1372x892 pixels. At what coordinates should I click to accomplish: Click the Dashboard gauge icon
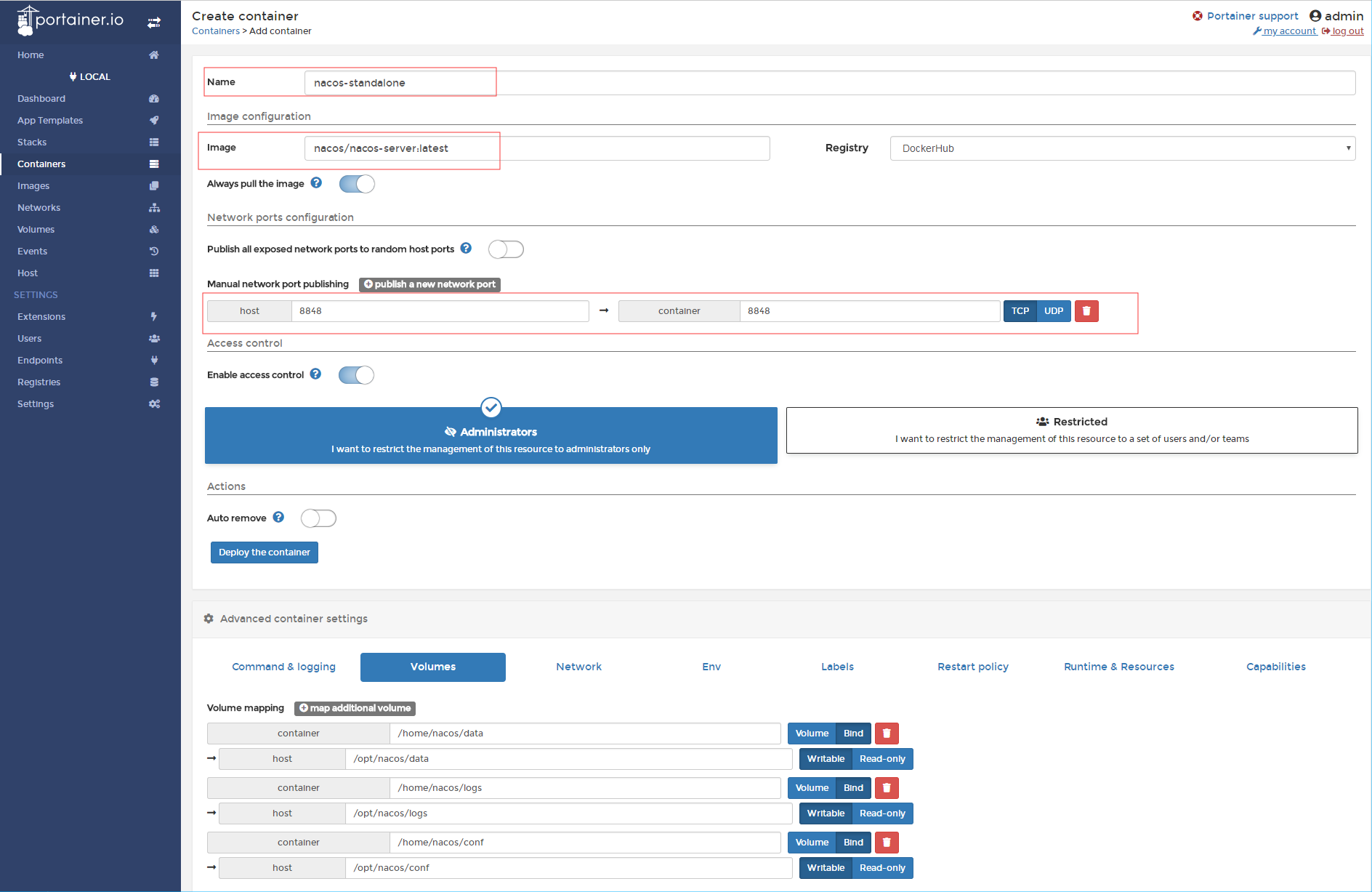154,99
